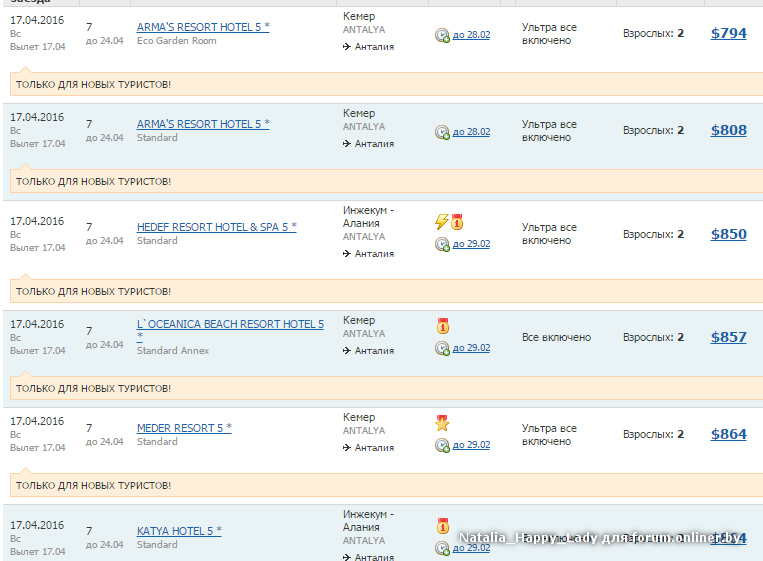
Task: Click number-one medal icon in L`OCEANICA row
Action: pyautogui.click(x=443, y=326)
